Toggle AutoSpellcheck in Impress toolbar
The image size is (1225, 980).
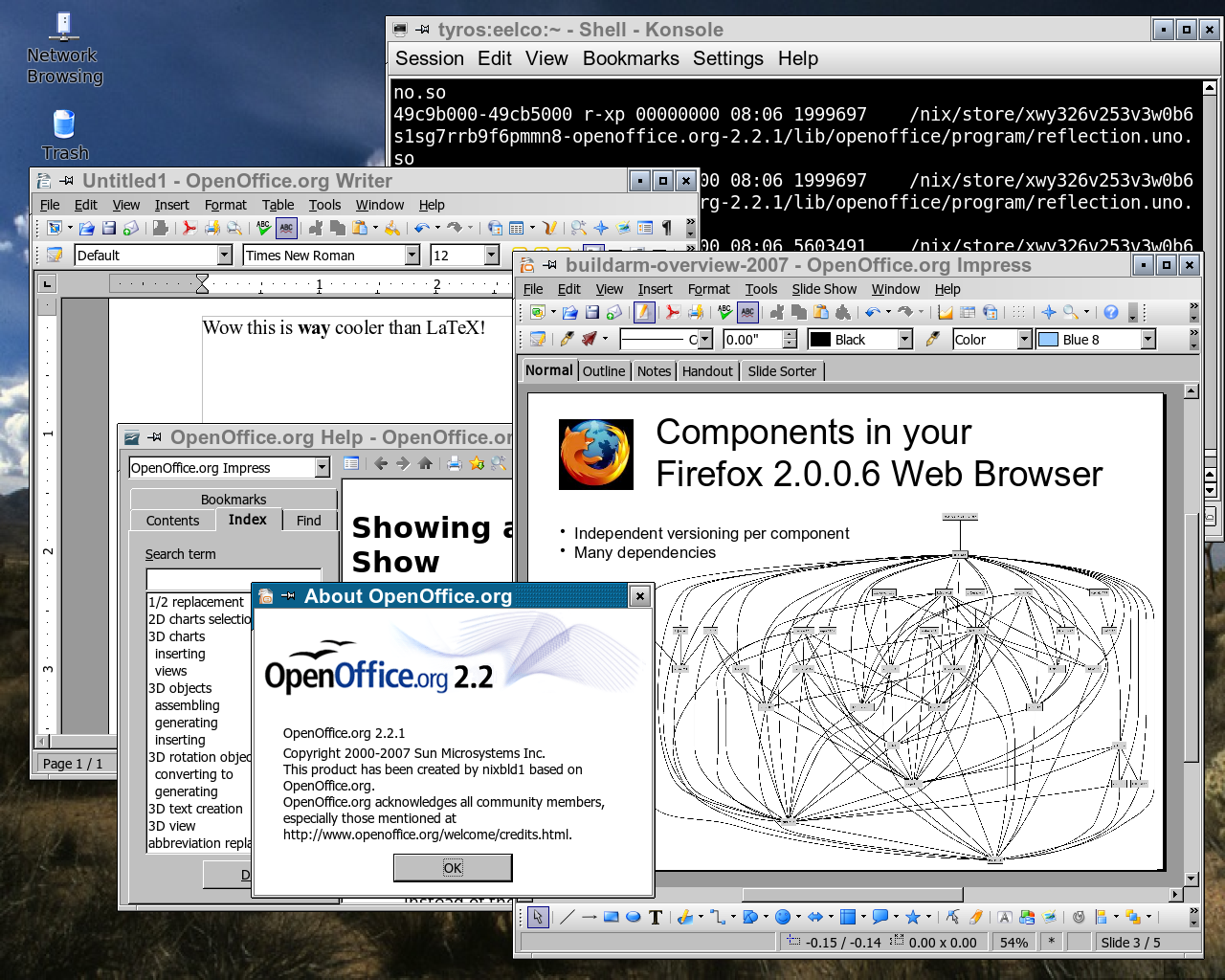coord(747,312)
